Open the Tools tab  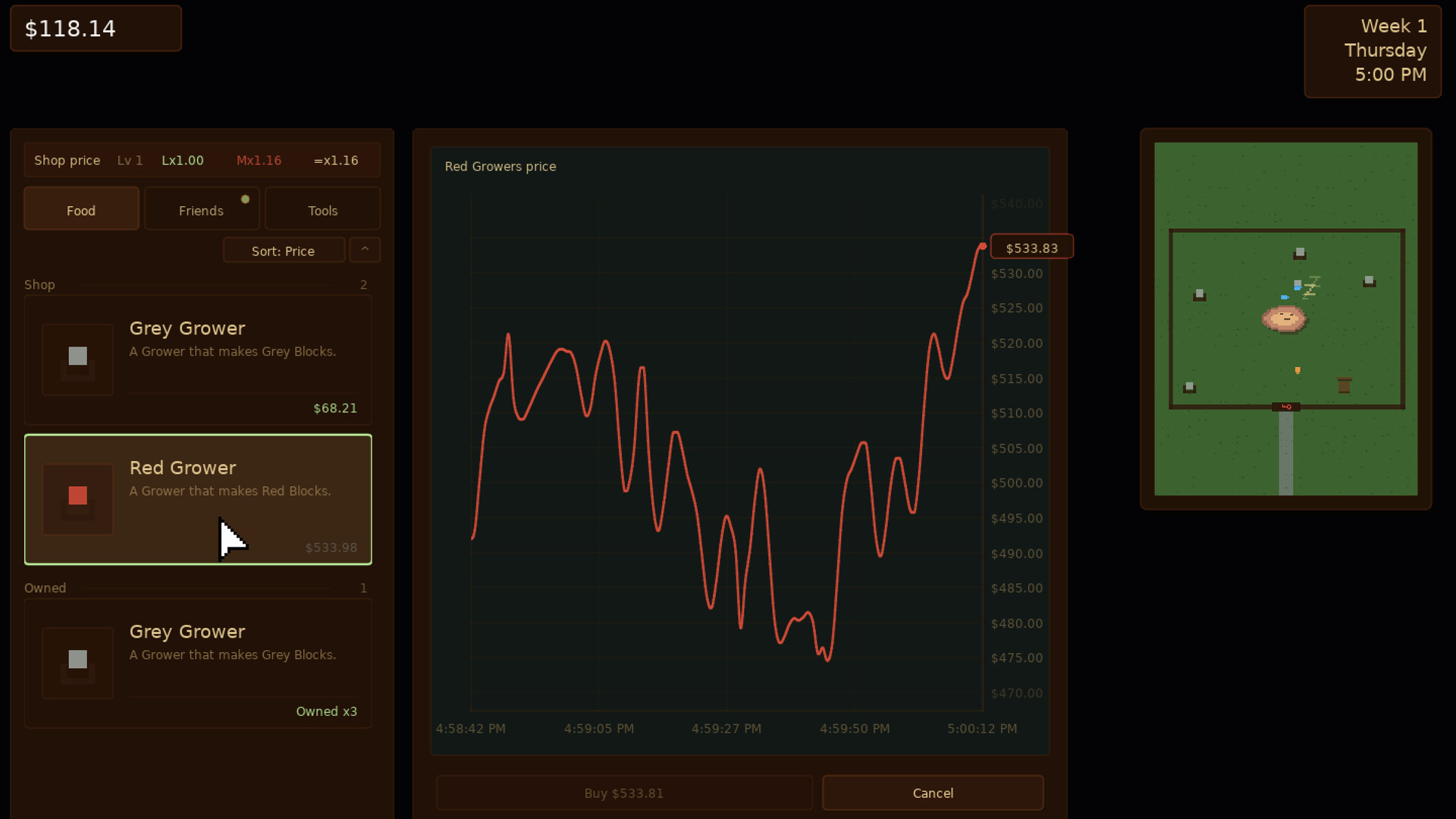click(x=322, y=209)
